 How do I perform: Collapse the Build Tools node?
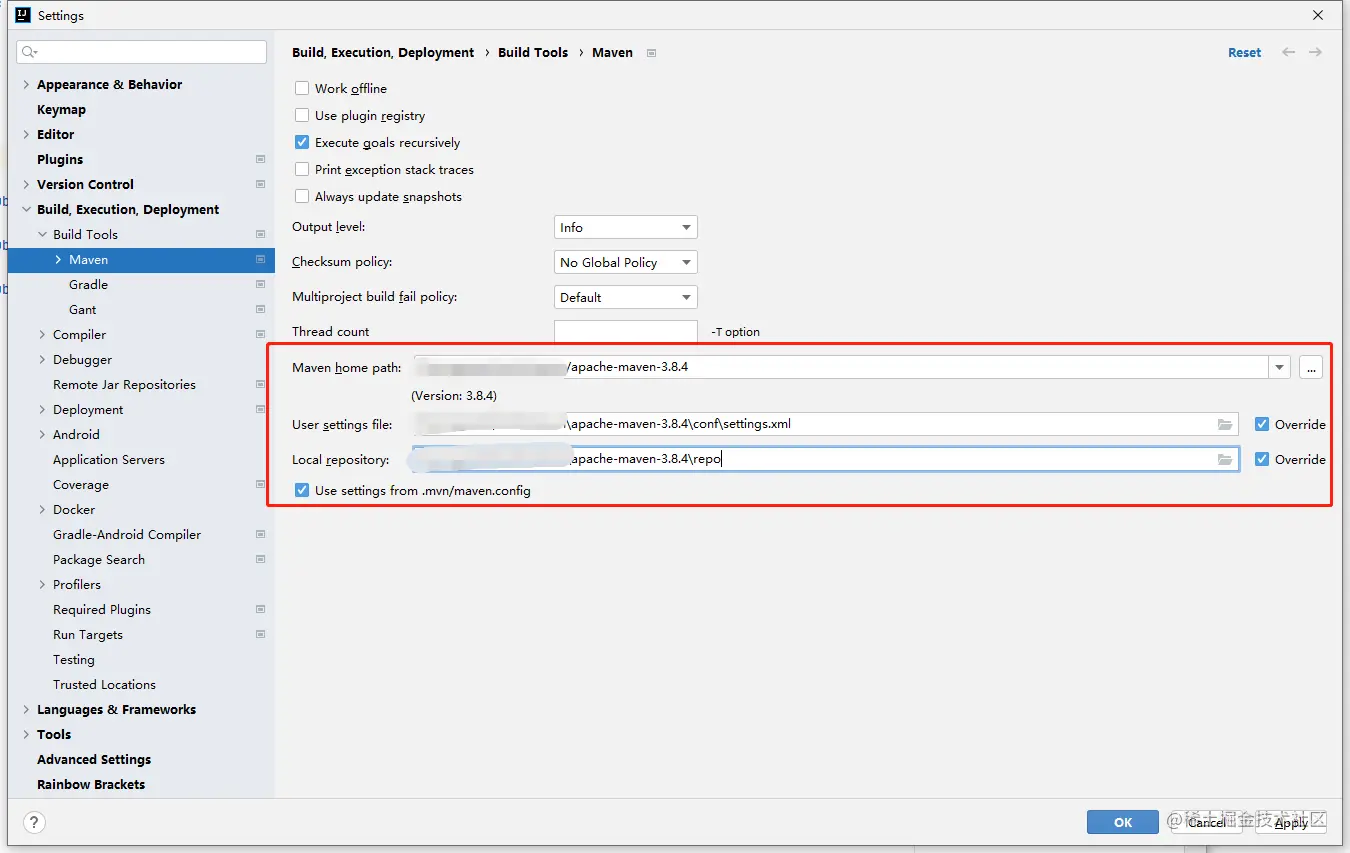(x=42, y=234)
